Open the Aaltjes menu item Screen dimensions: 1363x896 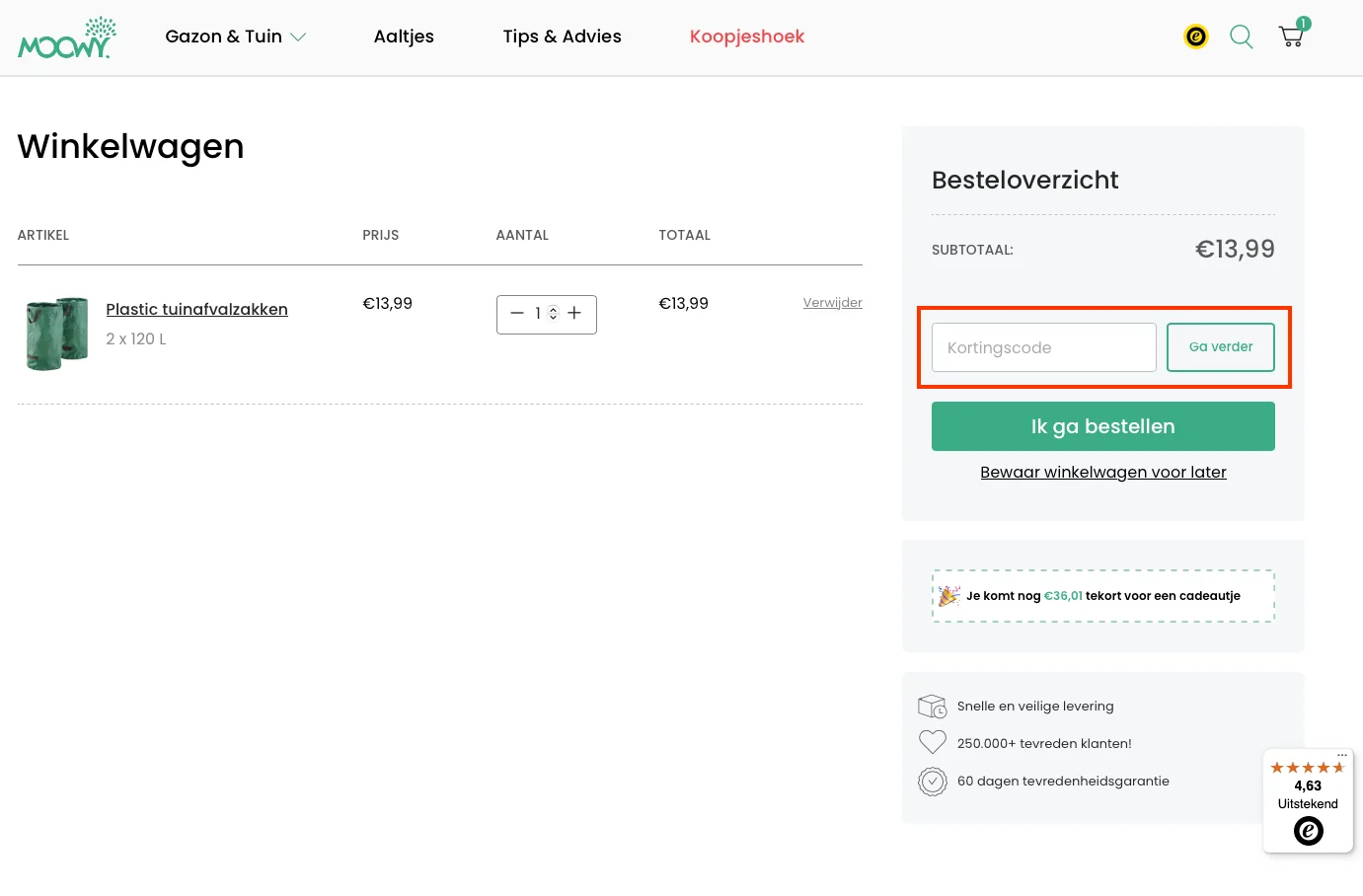pyautogui.click(x=404, y=37)
